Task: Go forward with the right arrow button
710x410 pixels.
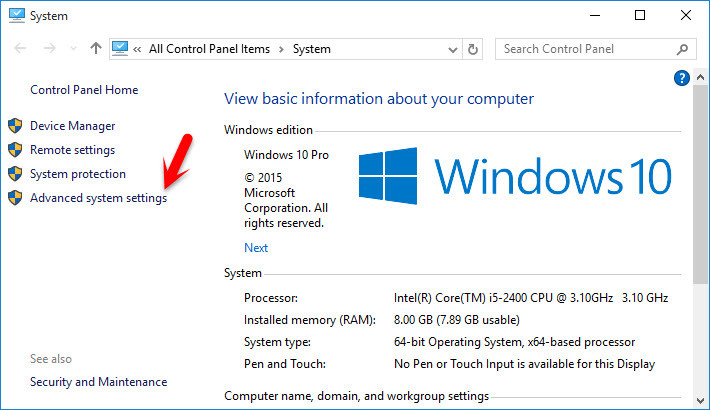Action: coord(49,48)
